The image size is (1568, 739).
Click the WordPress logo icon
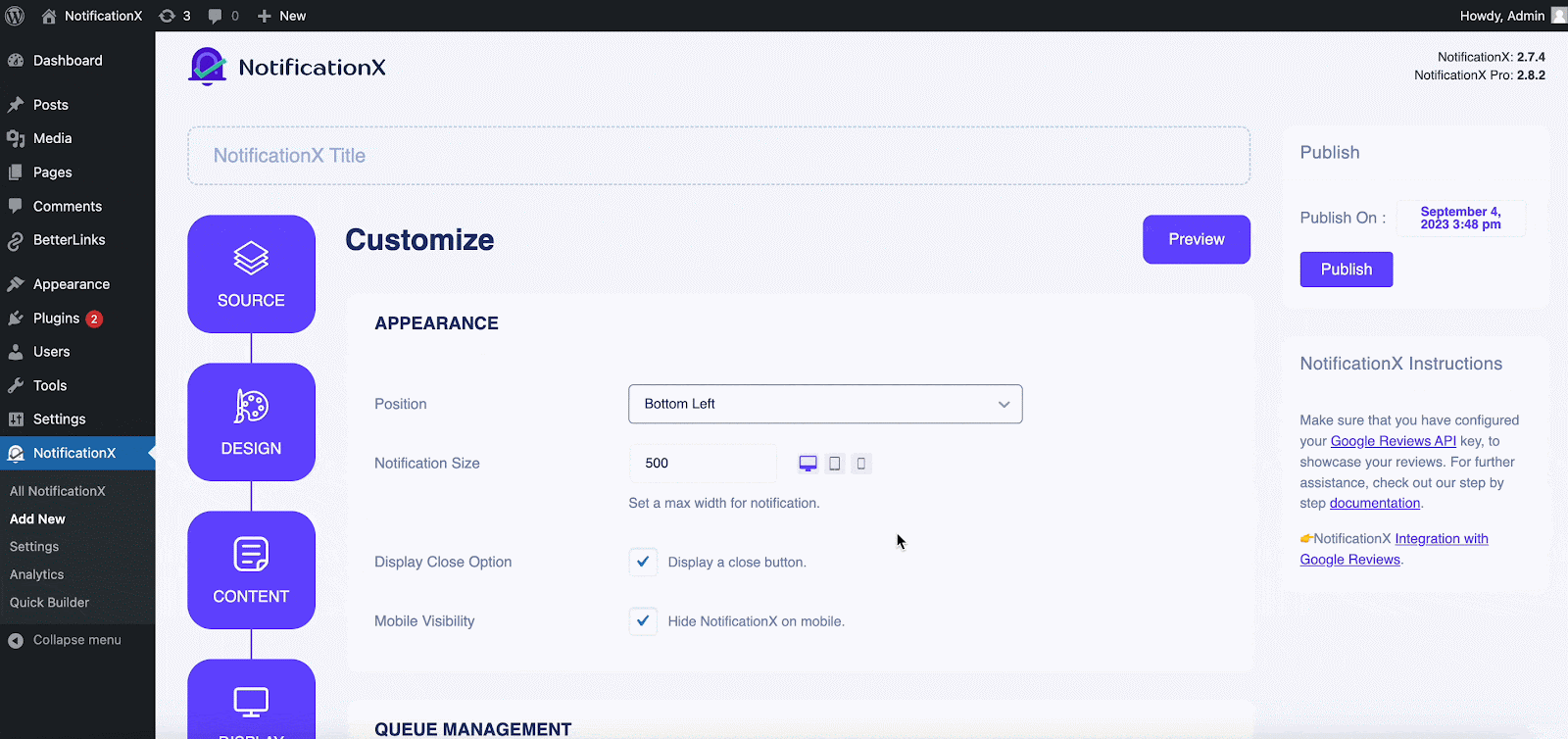(15, 16)
